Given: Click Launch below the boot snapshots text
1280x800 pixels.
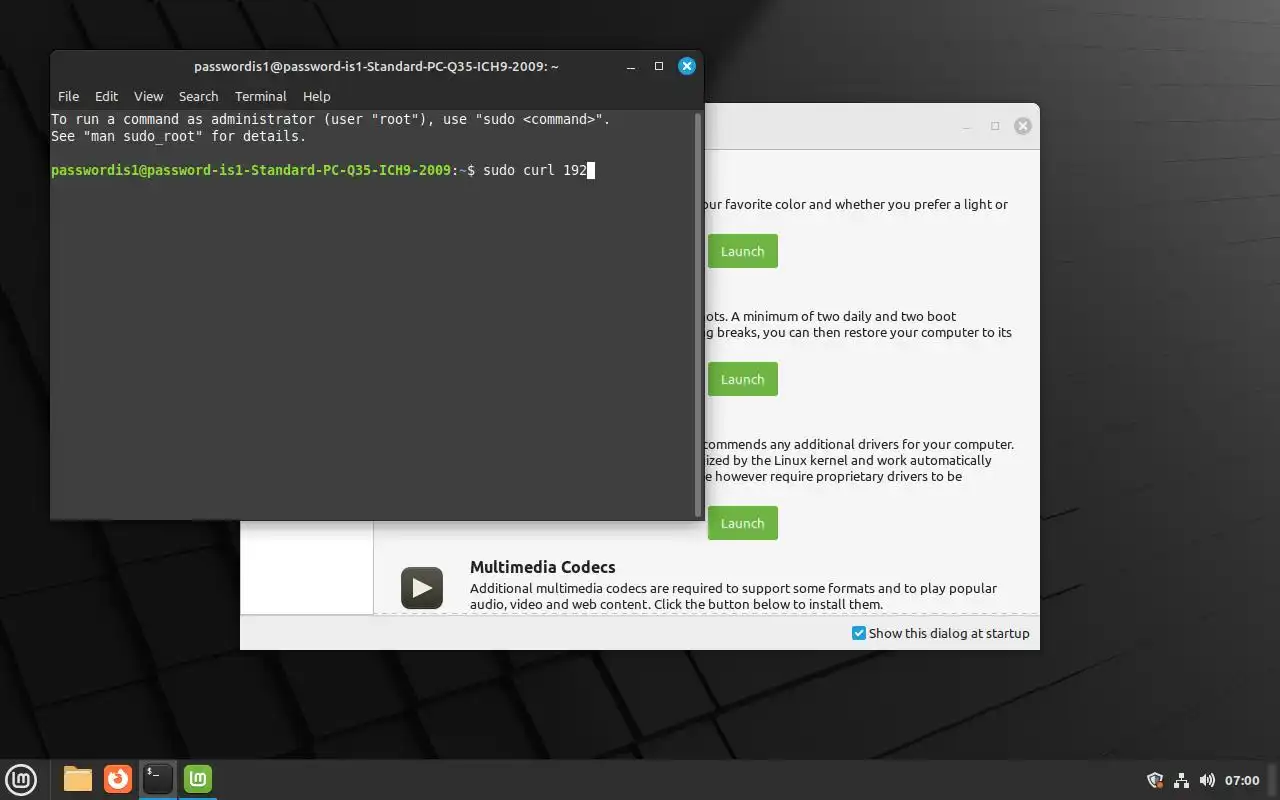Looking at the screenshot, I should (x=742, y=379).
